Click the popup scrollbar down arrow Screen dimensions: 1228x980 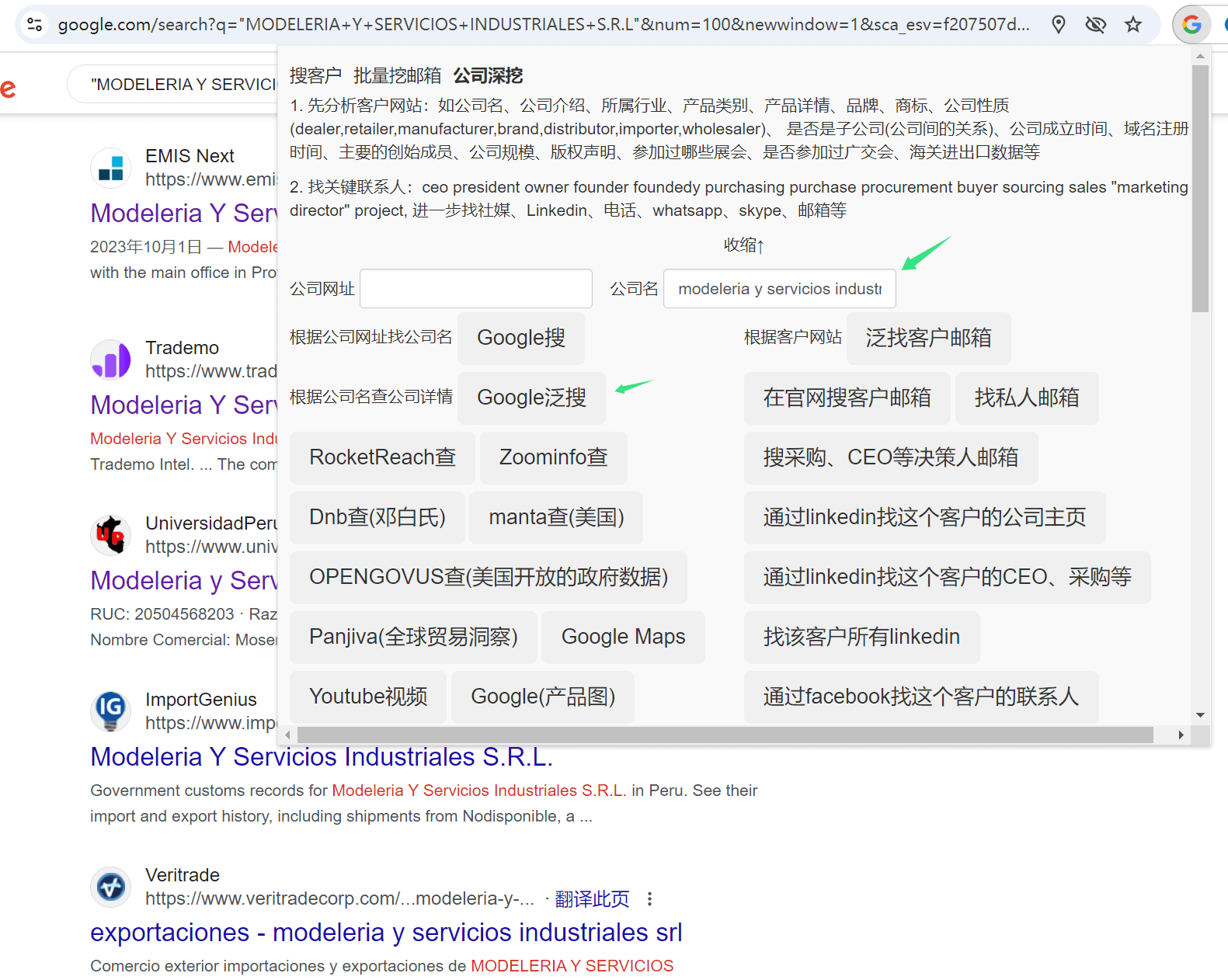tap(1200, 715)
